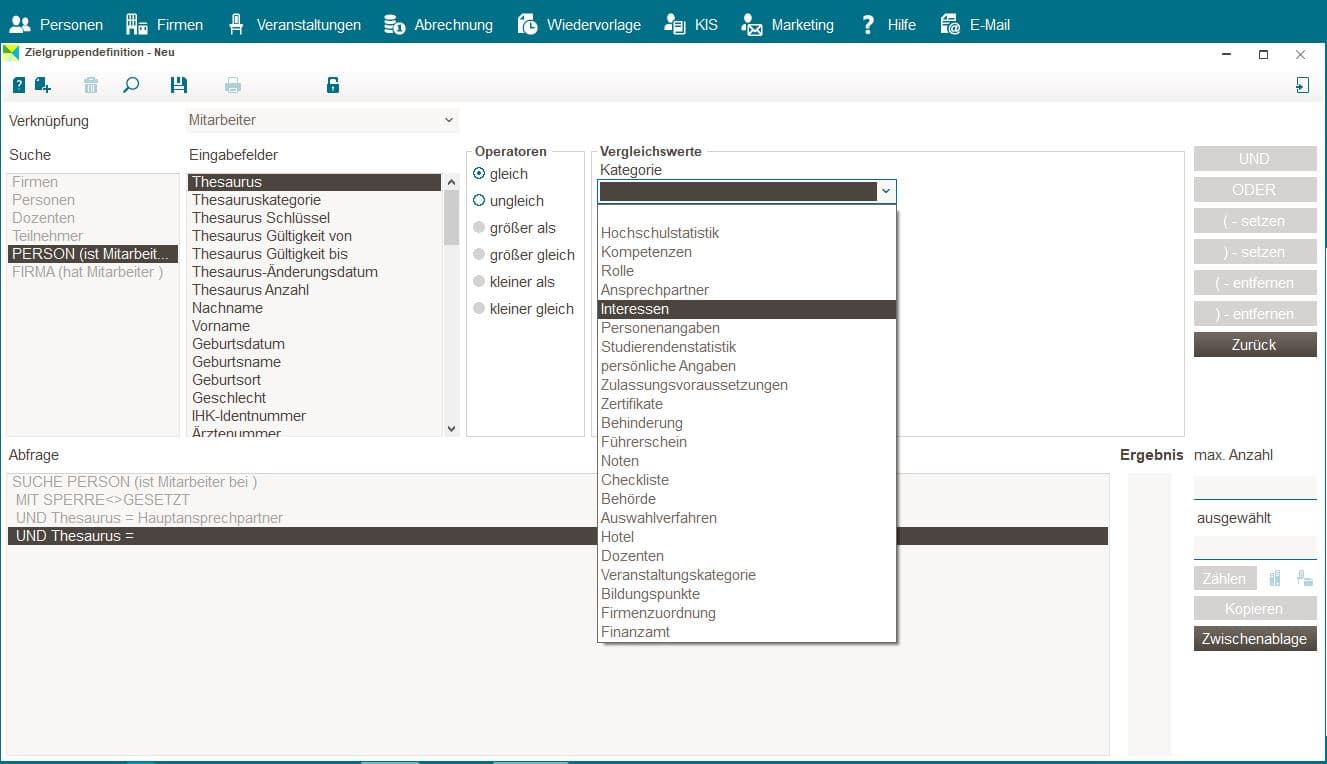This screenshot has width=1327, height=764.
Task: Click the max. Anzahl input field
Action: point(1255,487)
